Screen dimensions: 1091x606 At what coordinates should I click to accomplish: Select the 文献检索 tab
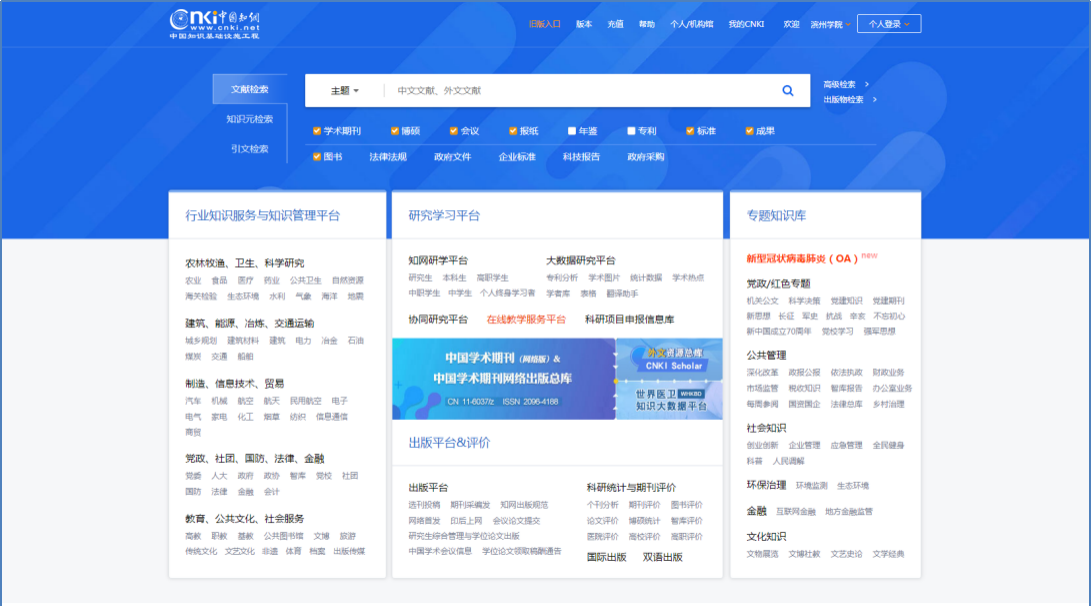[x=250, y=89]
